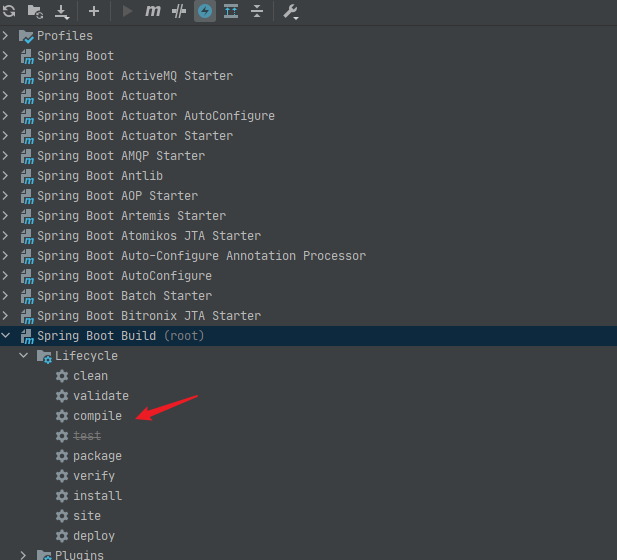Click gear icon next to verify
The width and height of the screenshot is (617, 560).
coord(62,476)
